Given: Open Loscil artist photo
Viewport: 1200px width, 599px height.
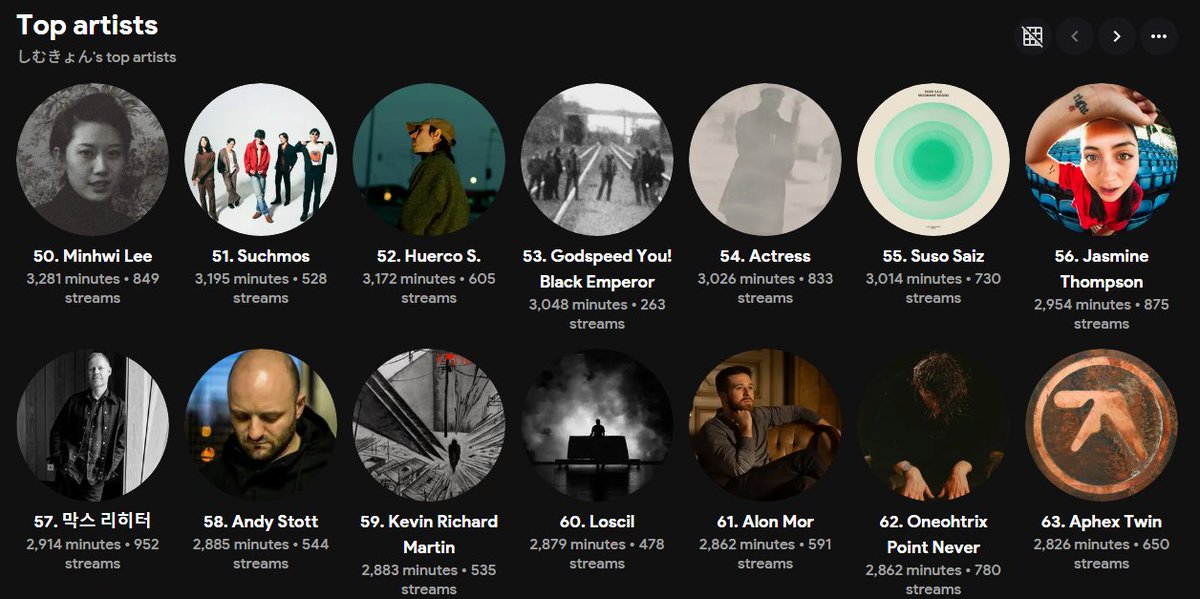Looking at the screenshot, I should coord(597,424).
